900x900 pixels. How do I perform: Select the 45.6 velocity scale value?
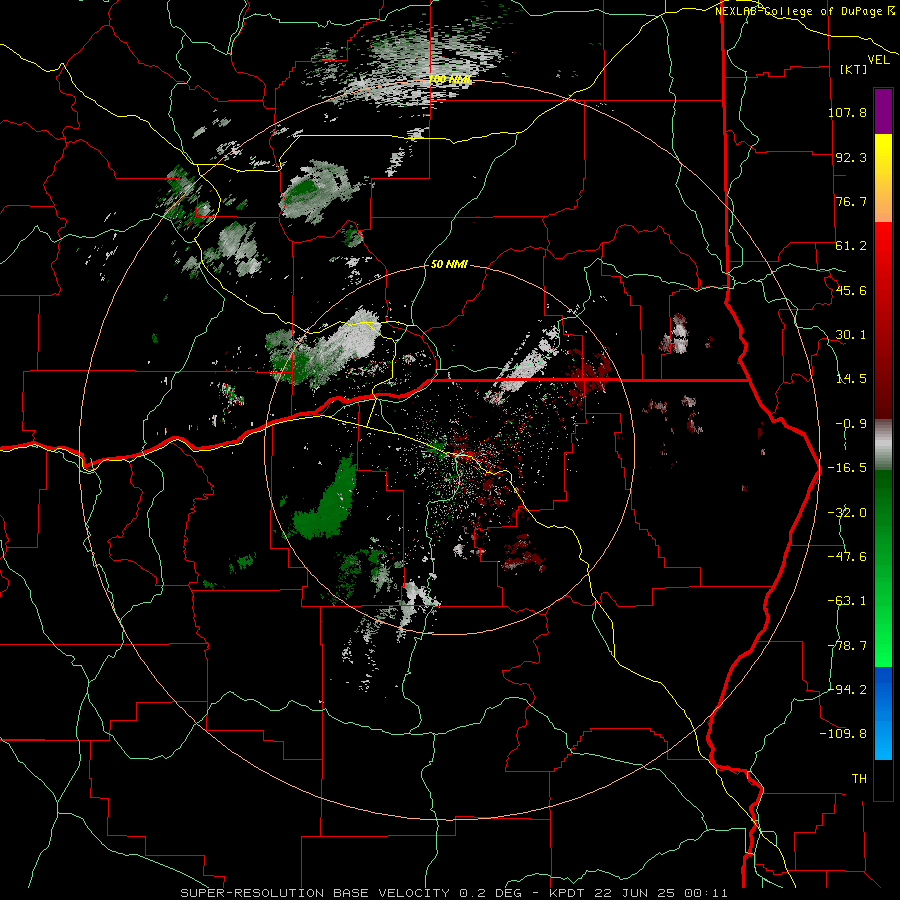tap(851, 290)
